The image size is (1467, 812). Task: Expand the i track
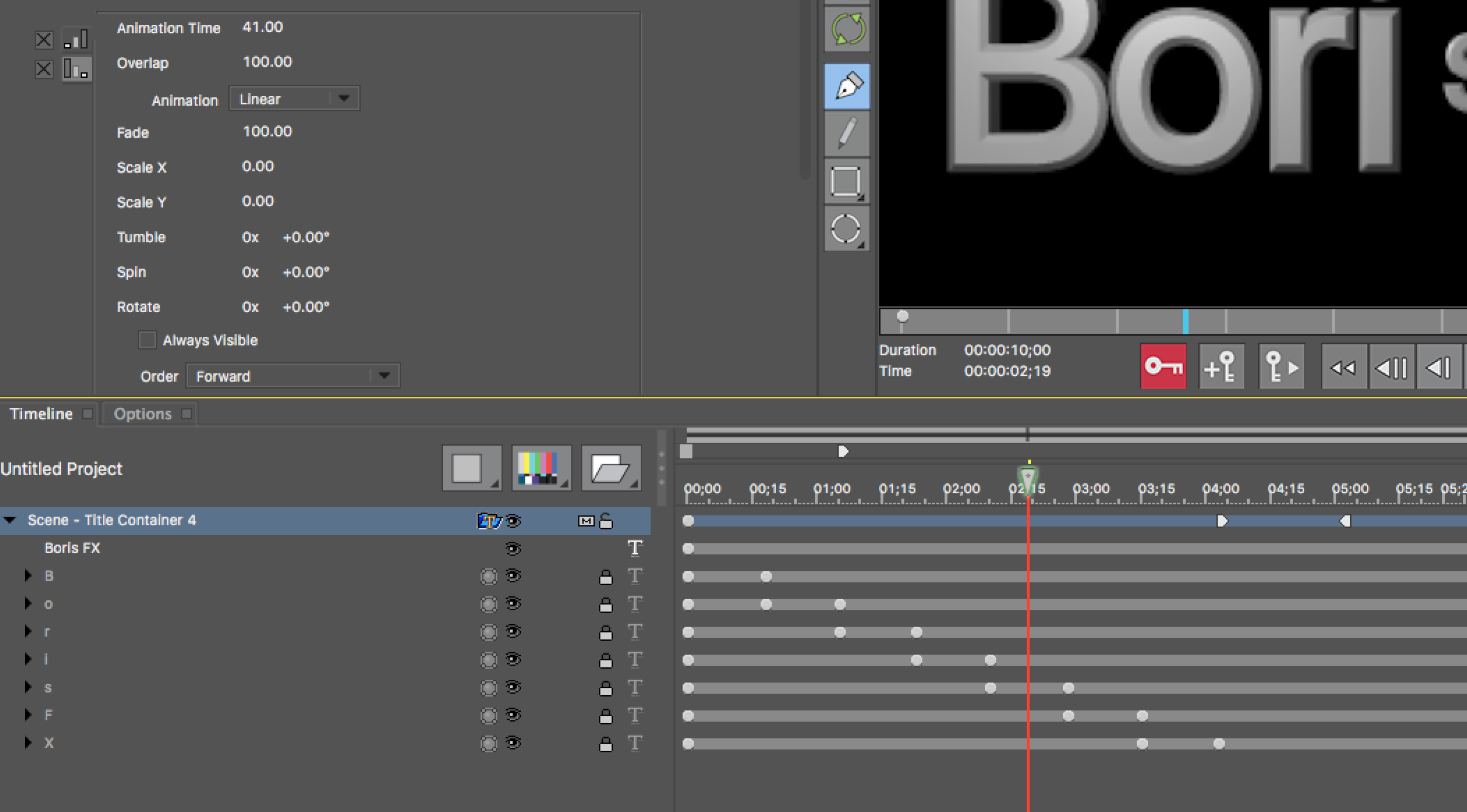click(27, 659)
